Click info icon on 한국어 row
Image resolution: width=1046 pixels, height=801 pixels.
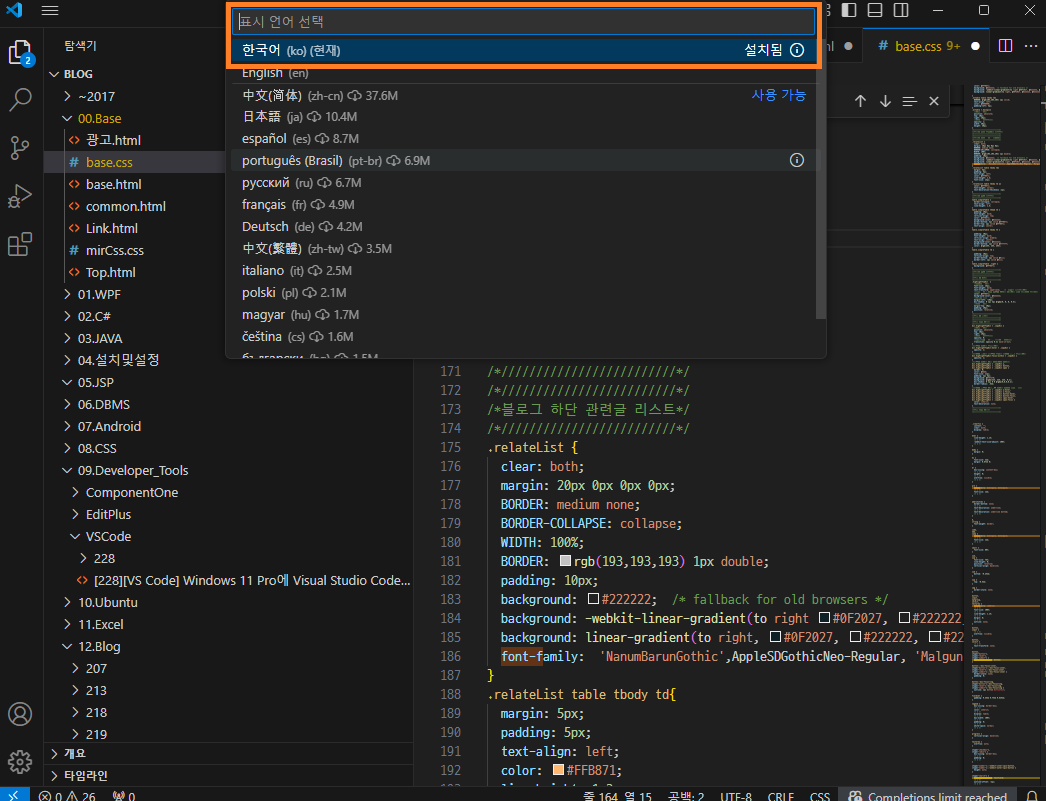(797, 50)
